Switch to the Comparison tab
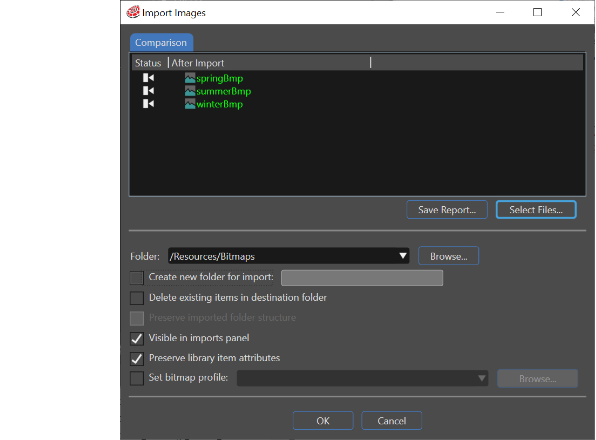 (x=161, y=43)
